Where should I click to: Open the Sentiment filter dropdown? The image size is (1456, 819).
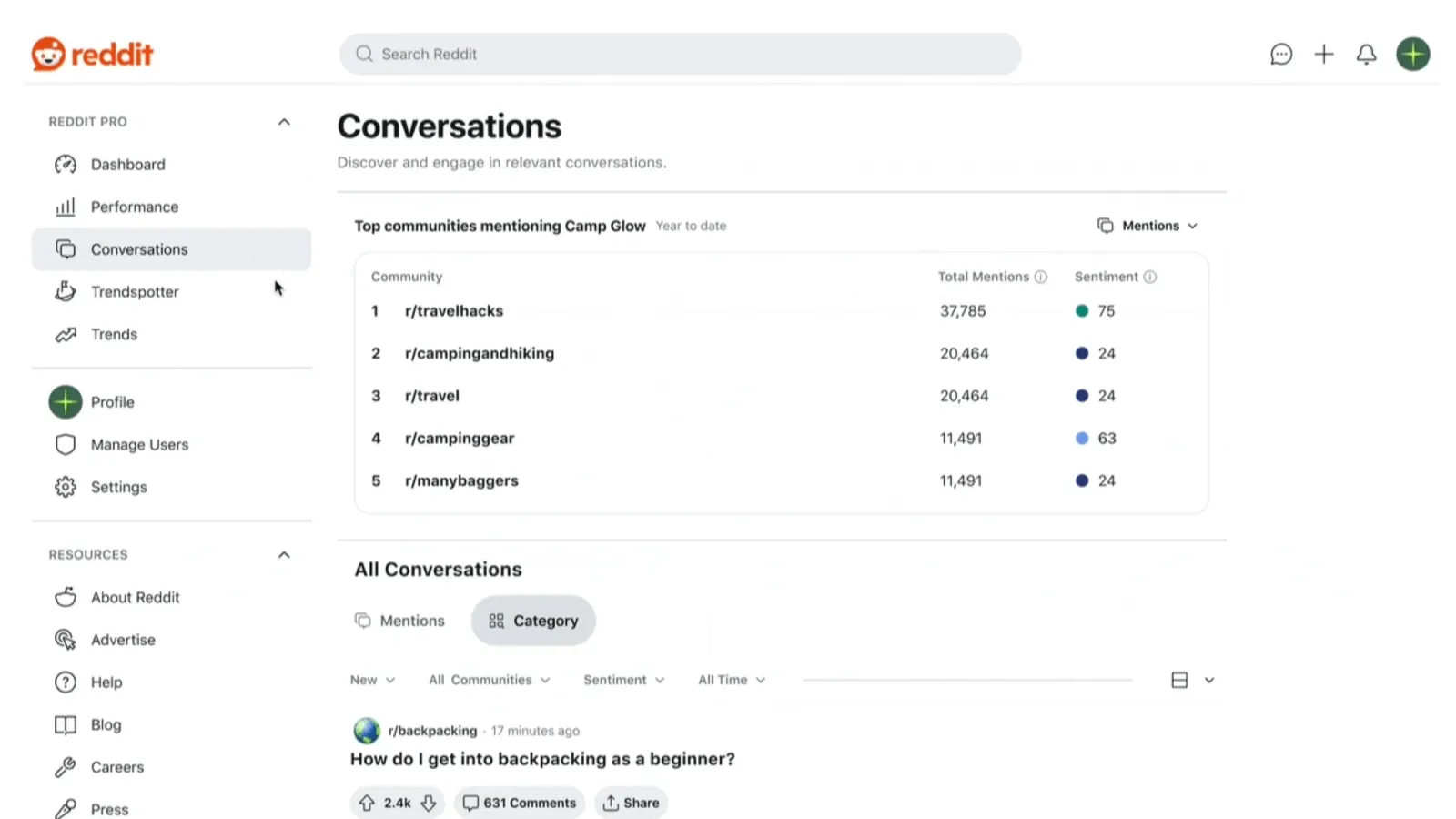[624, 680]
